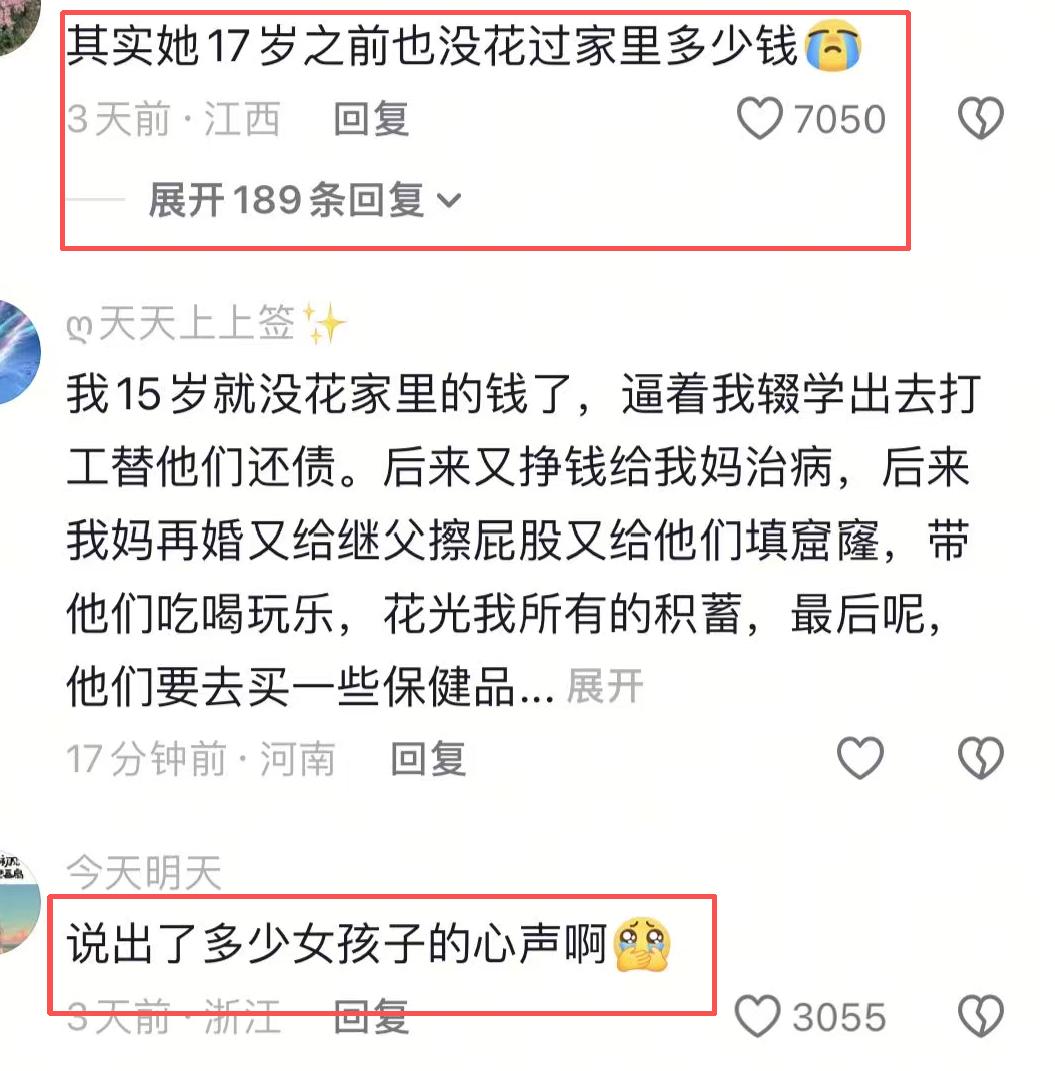Tap teary emoji in 今天明天's comment
The width and height of the screenshot is (1055, 1071).
coord(642,945)
